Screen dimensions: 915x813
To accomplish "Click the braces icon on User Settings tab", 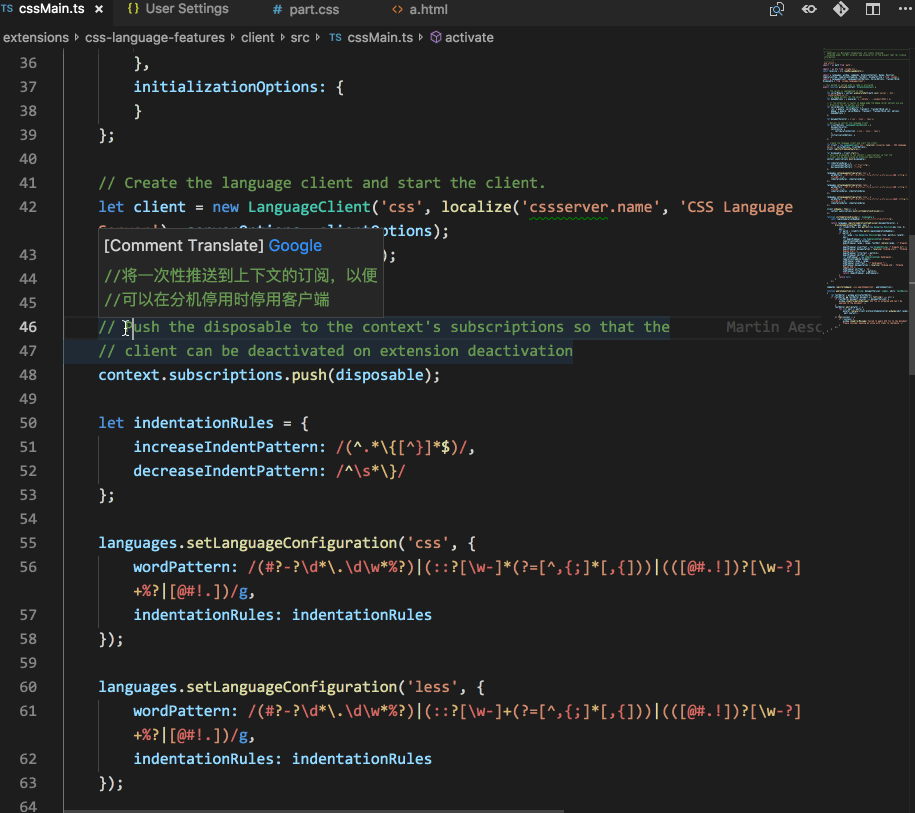I will coord(133,9).
